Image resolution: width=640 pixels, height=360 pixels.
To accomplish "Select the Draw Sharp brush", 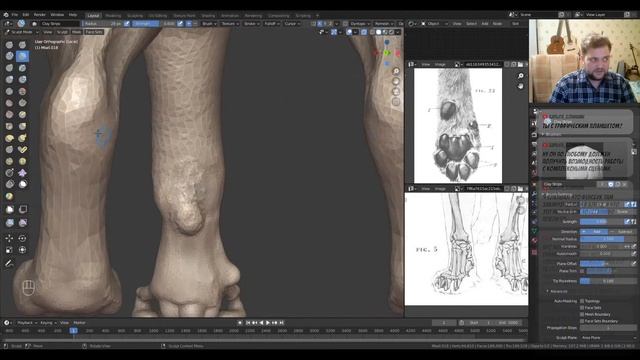I will tap(22, 44).
